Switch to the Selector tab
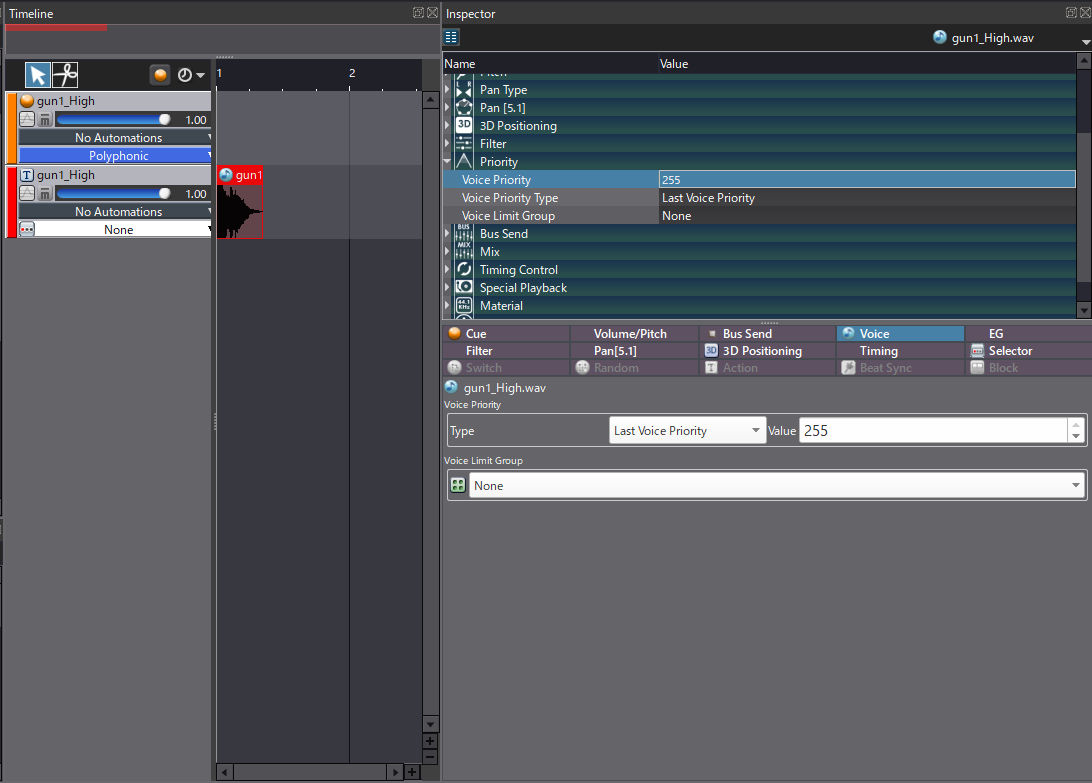The image size is (1092, 783). (x=1029, y=350)
